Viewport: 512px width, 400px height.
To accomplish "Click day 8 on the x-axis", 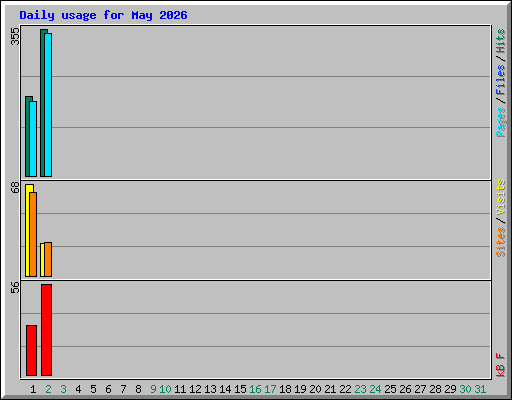I will coord(138,389).
